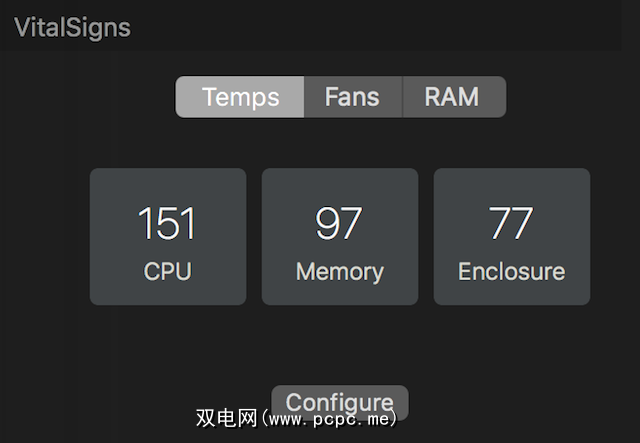Click the 97 Memory temperature reading
Image resolution: width=640 pixels, height=443 pixels.
[339, 224]
